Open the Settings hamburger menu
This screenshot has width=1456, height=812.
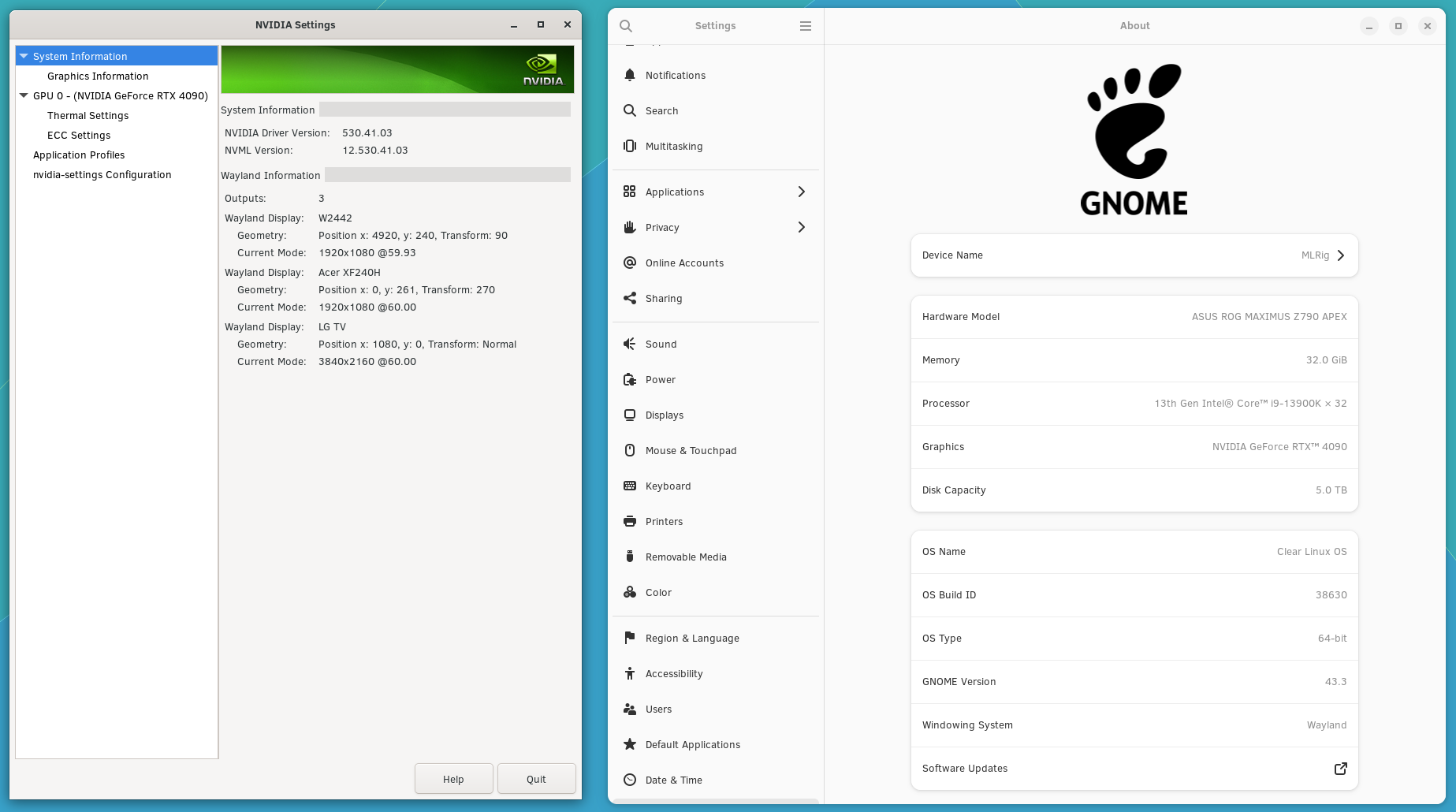(x=806, y=26)
